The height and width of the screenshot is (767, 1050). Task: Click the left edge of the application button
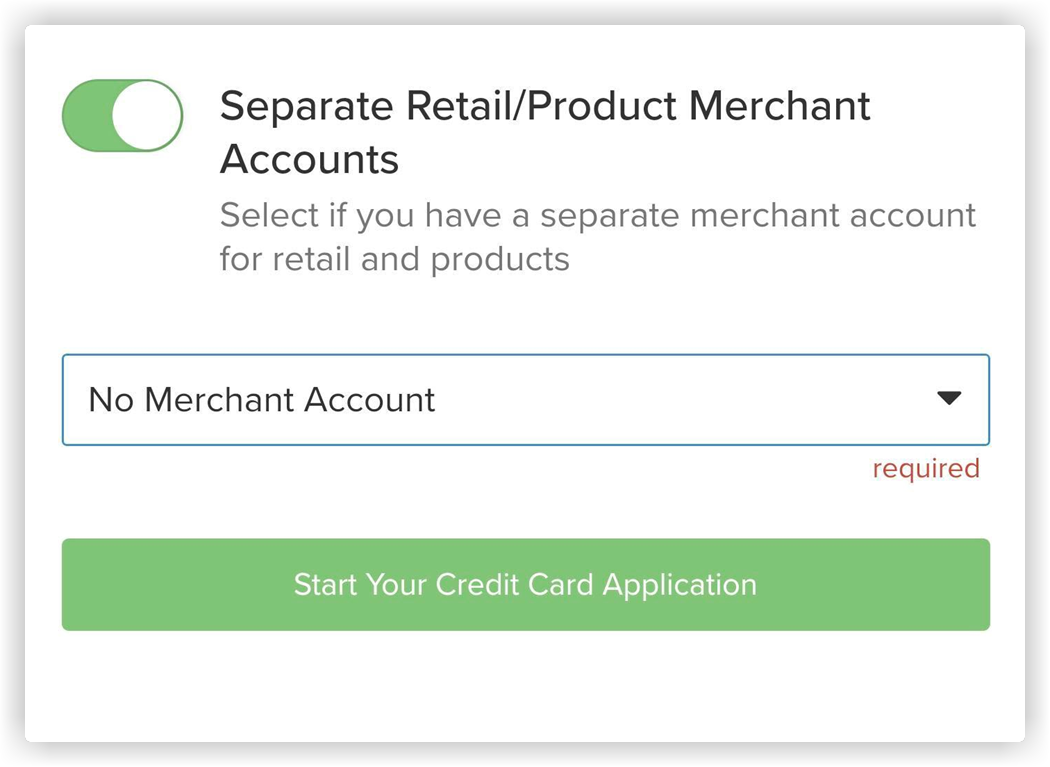82,585
